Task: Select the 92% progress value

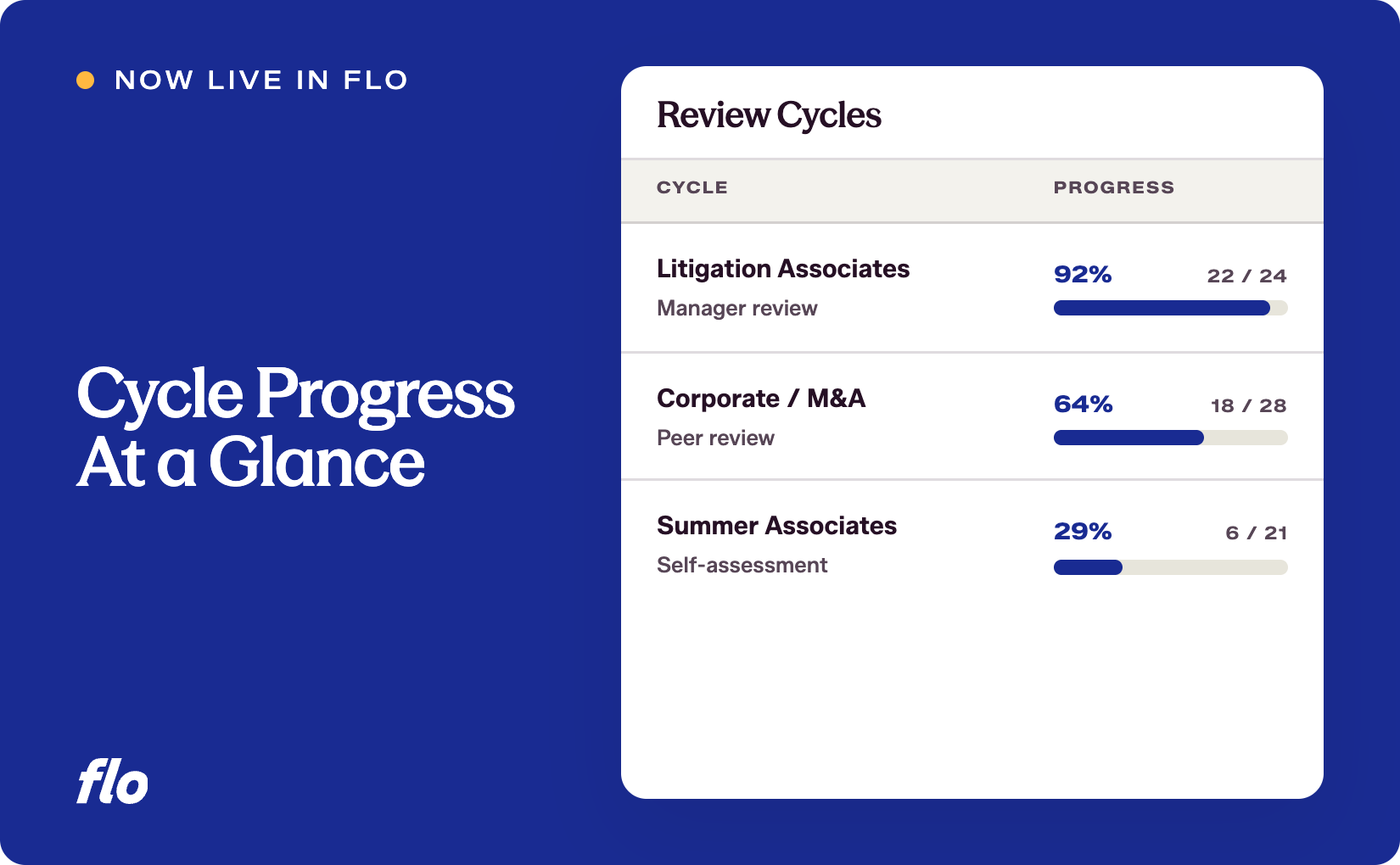Action: click(1083, 275)
